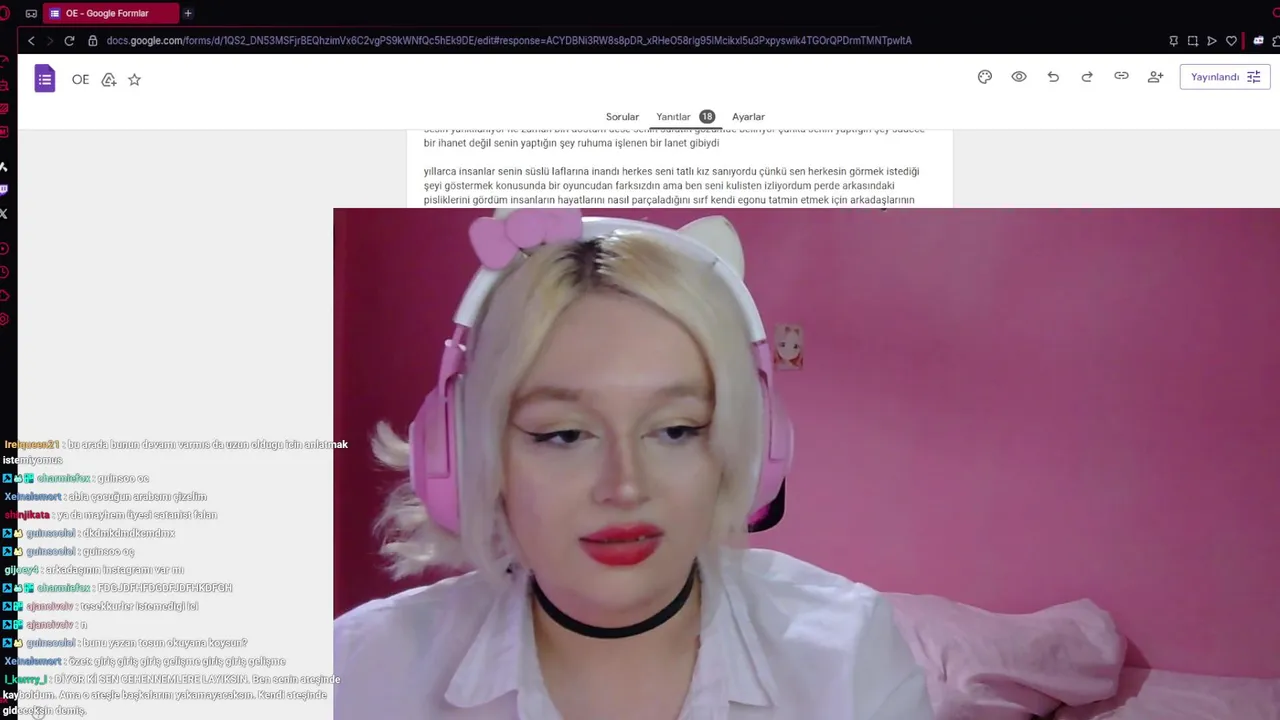Image resolution: width=1280 pixels, height=720 pixels.
Task: Click the response paragraph starting 'yıllarca insanlar'
Action: 671,186
